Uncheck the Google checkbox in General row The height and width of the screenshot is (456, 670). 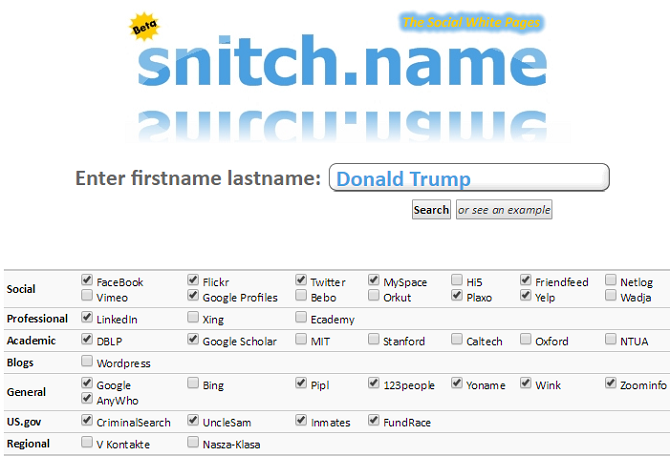[x=87, y=383]
